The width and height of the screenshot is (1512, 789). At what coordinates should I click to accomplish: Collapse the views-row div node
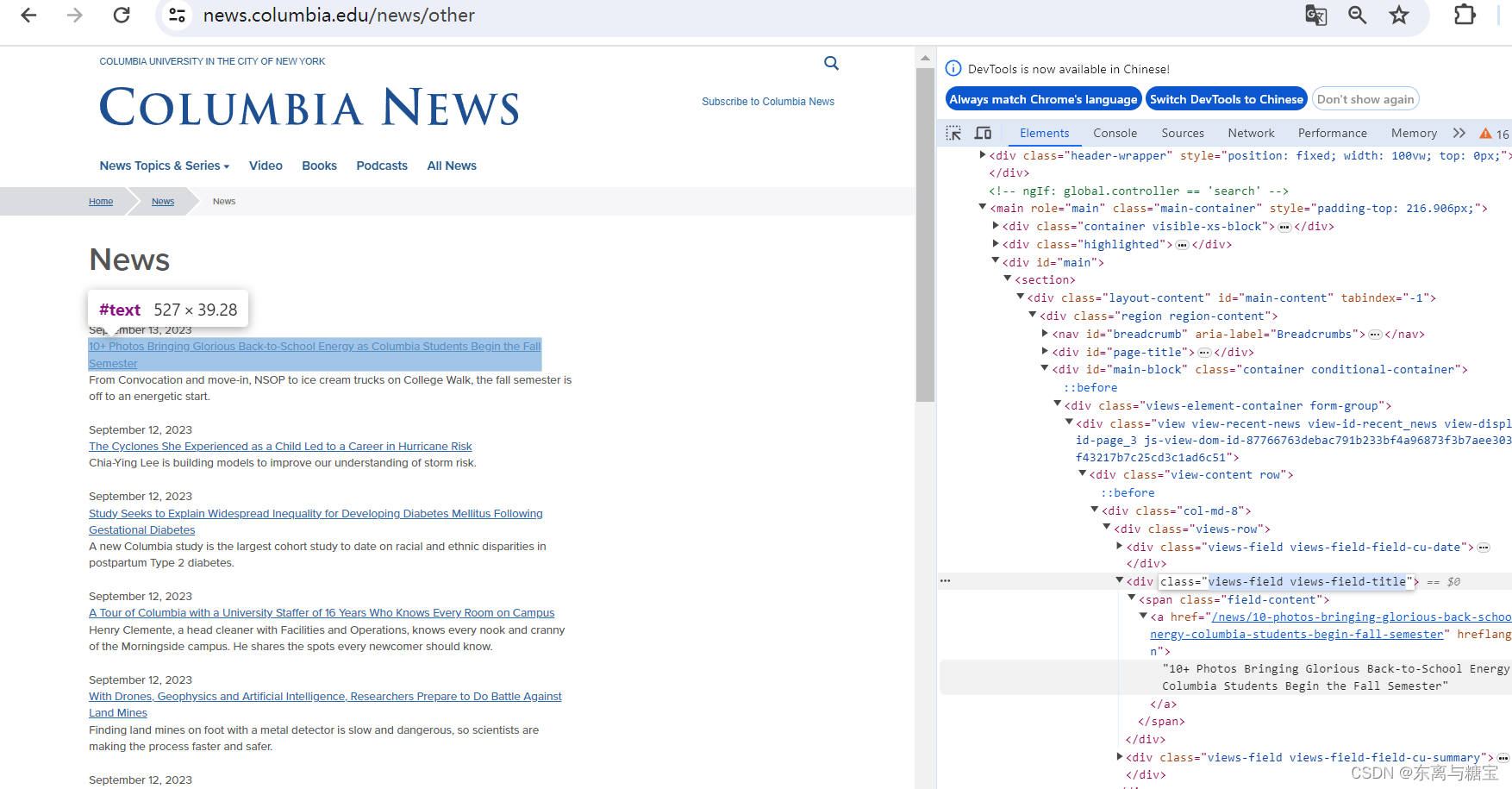[x=1107, y=529]
